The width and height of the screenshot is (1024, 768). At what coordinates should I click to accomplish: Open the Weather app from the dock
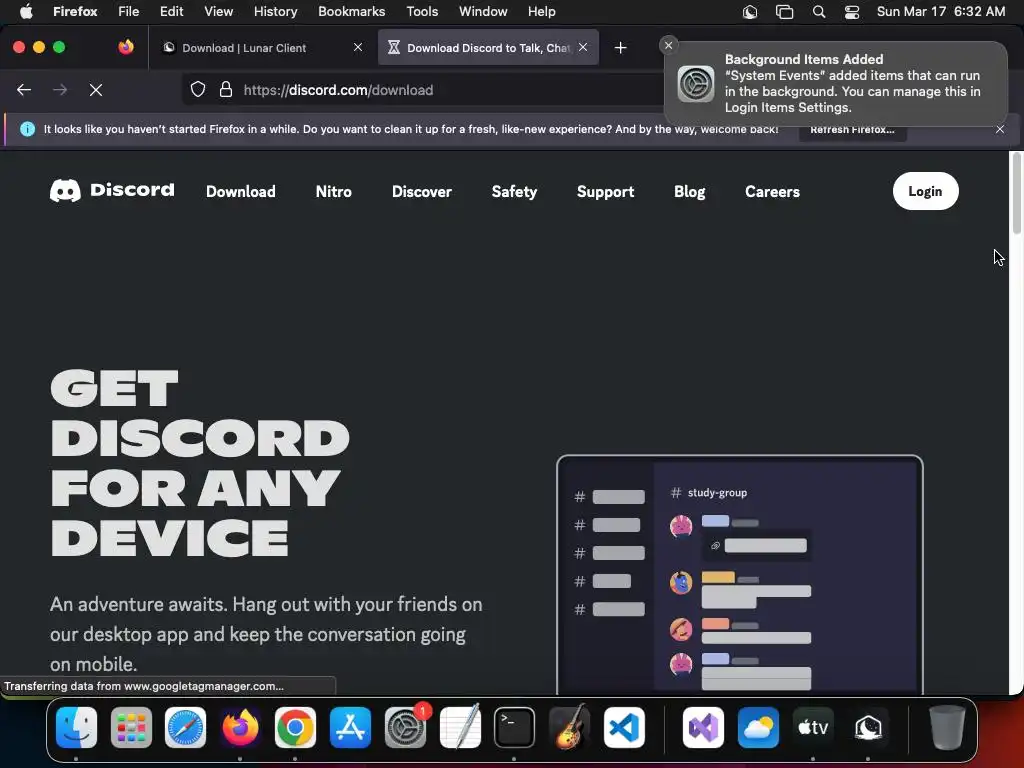click(x=758, y=728)
